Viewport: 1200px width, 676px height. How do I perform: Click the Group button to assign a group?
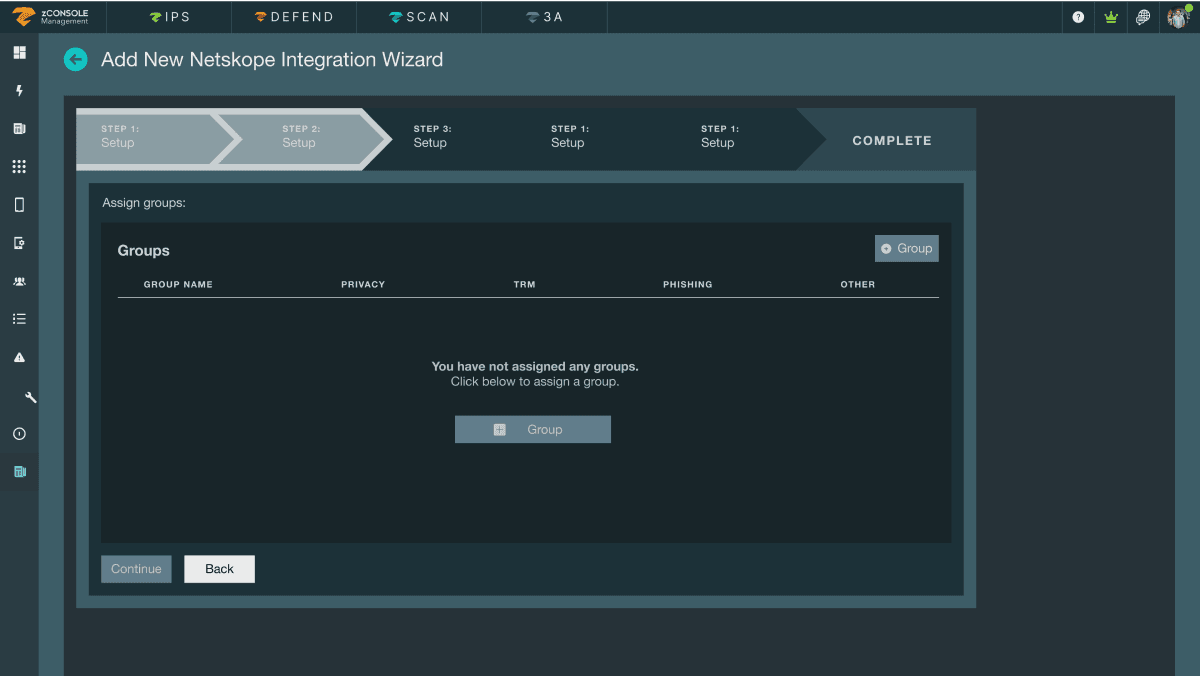point(532,428)
